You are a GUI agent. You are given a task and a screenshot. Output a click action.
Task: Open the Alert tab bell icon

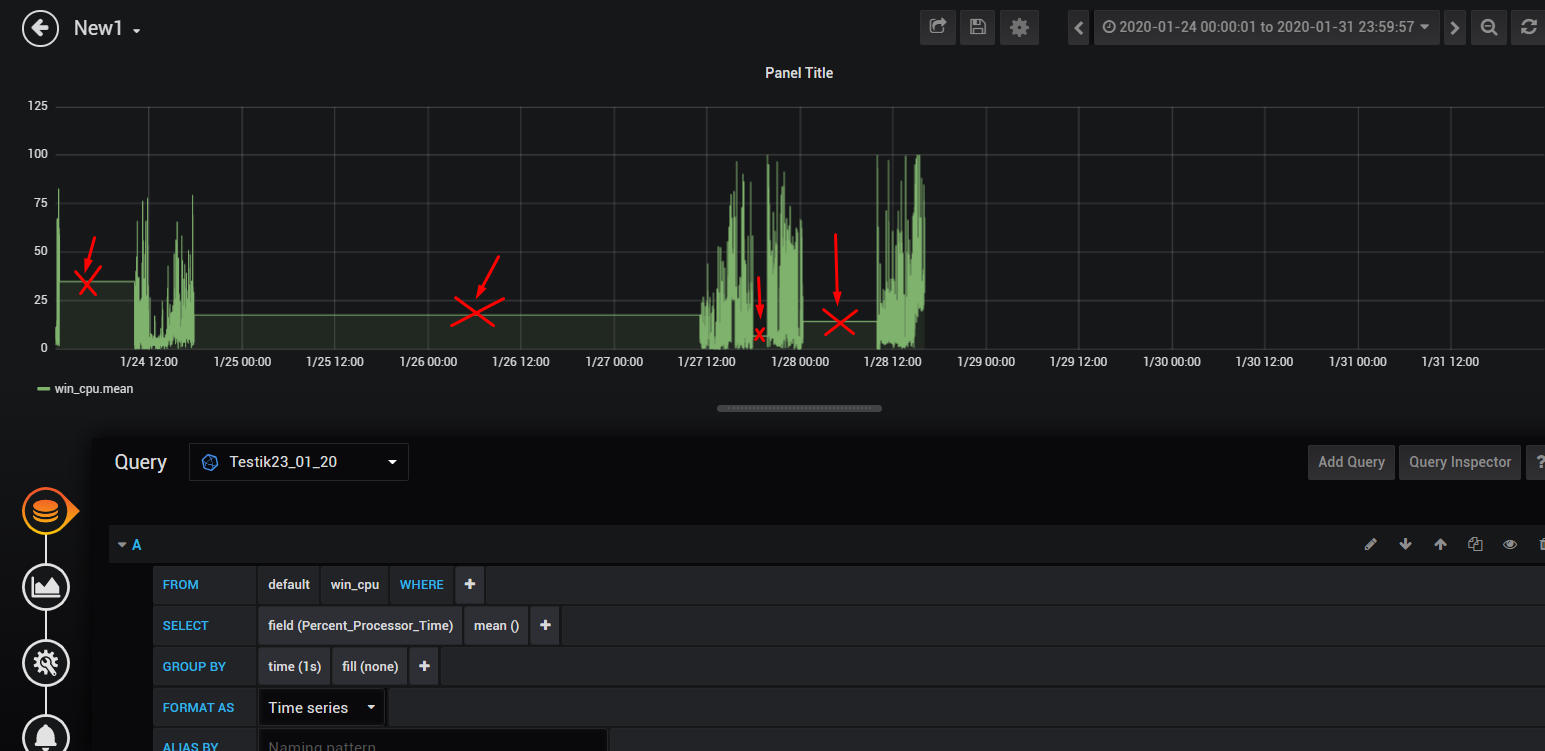(46, 735)
